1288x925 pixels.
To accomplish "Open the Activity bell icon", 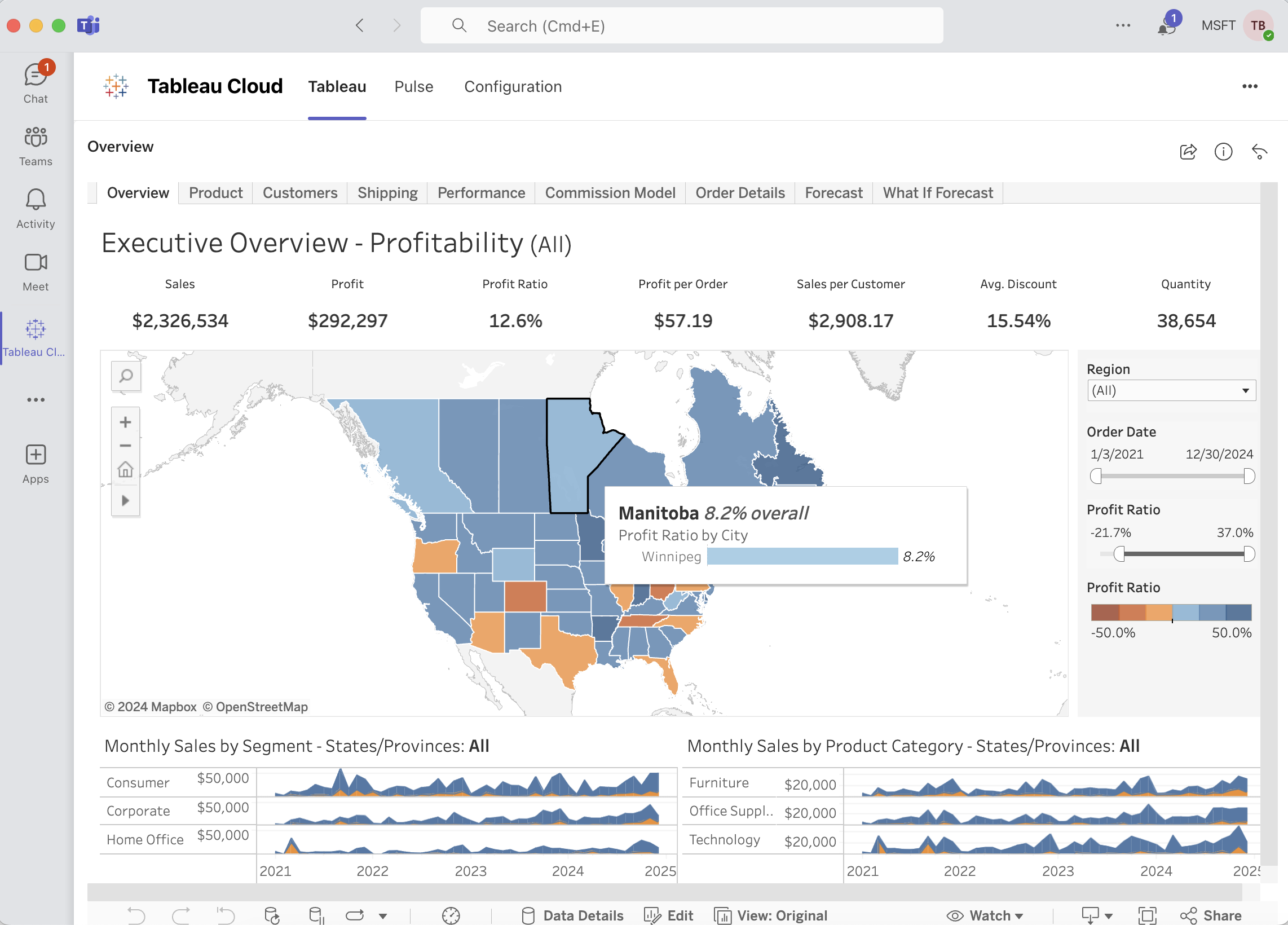I will point(35,208).
